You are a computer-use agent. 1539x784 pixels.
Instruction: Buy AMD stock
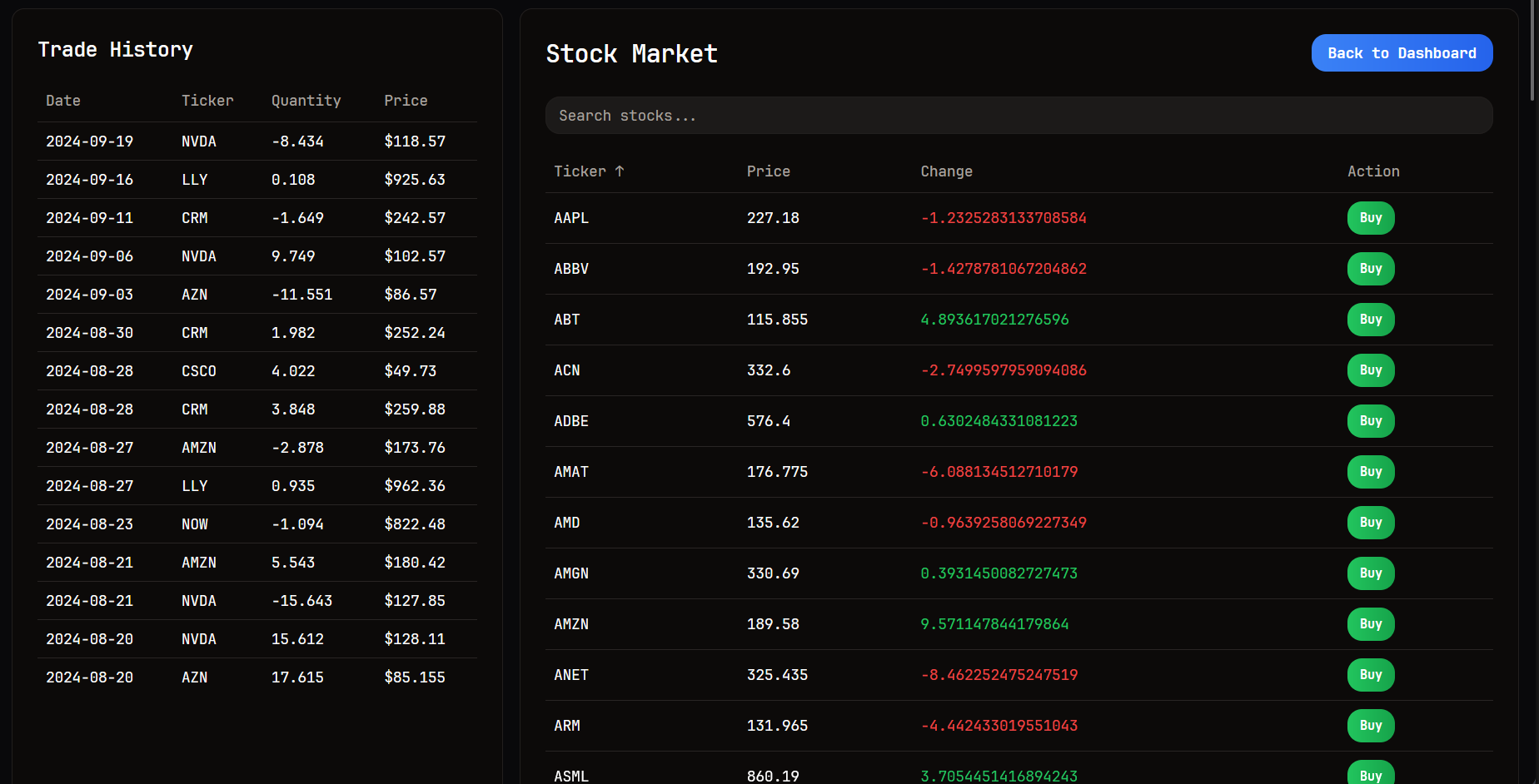[x=1371, y=523]
